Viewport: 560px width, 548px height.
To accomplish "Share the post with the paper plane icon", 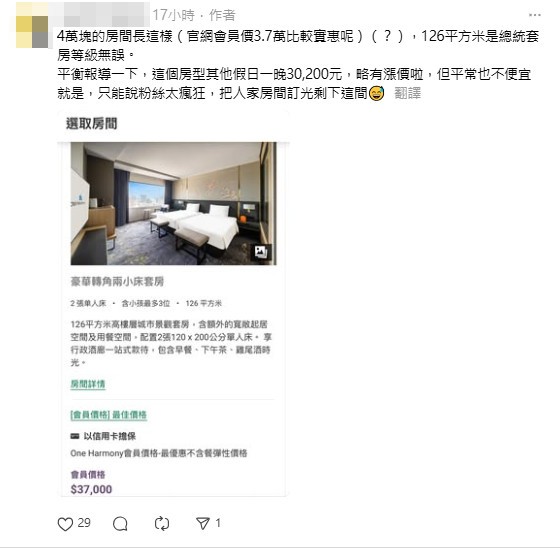I will (203, 523).
